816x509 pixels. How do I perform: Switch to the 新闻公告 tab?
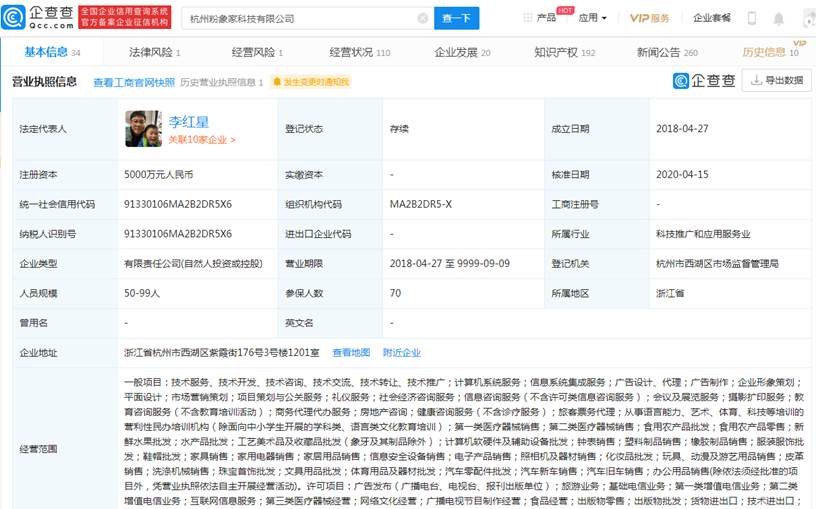tap(667, 52)
